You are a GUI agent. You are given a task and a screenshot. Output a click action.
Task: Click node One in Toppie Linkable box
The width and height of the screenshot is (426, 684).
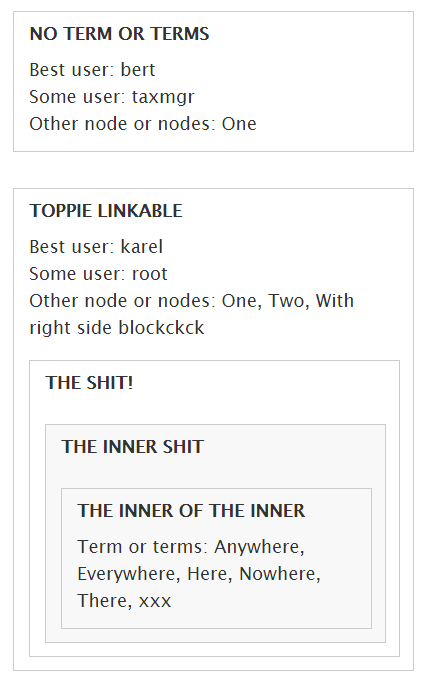coord(239,301)
